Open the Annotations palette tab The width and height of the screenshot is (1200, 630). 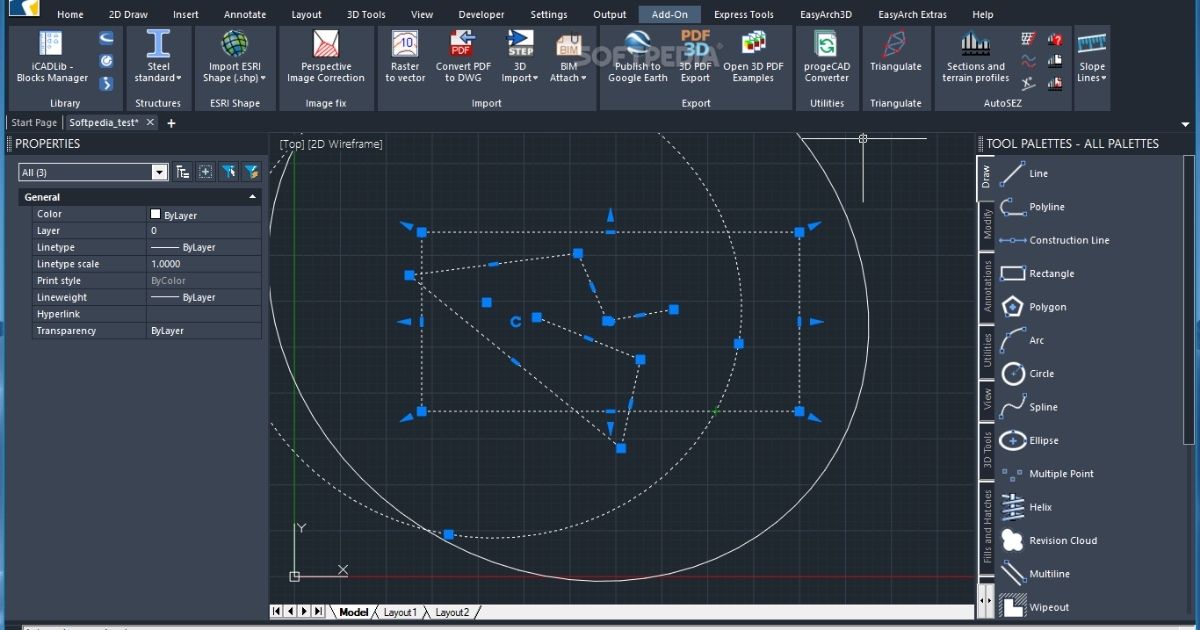(987, 287)
